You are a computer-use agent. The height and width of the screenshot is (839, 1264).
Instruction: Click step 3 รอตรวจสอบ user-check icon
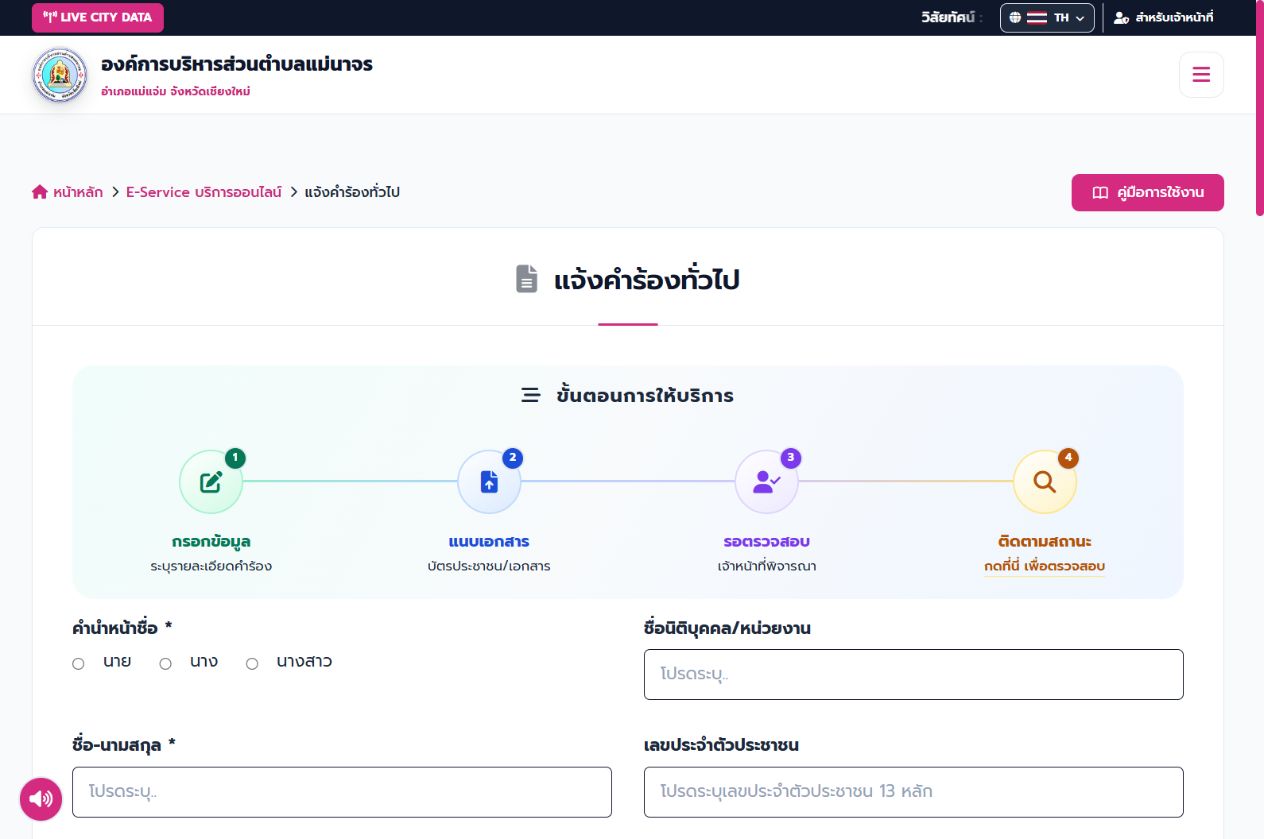pyautogui.click(x=767, y=482)
